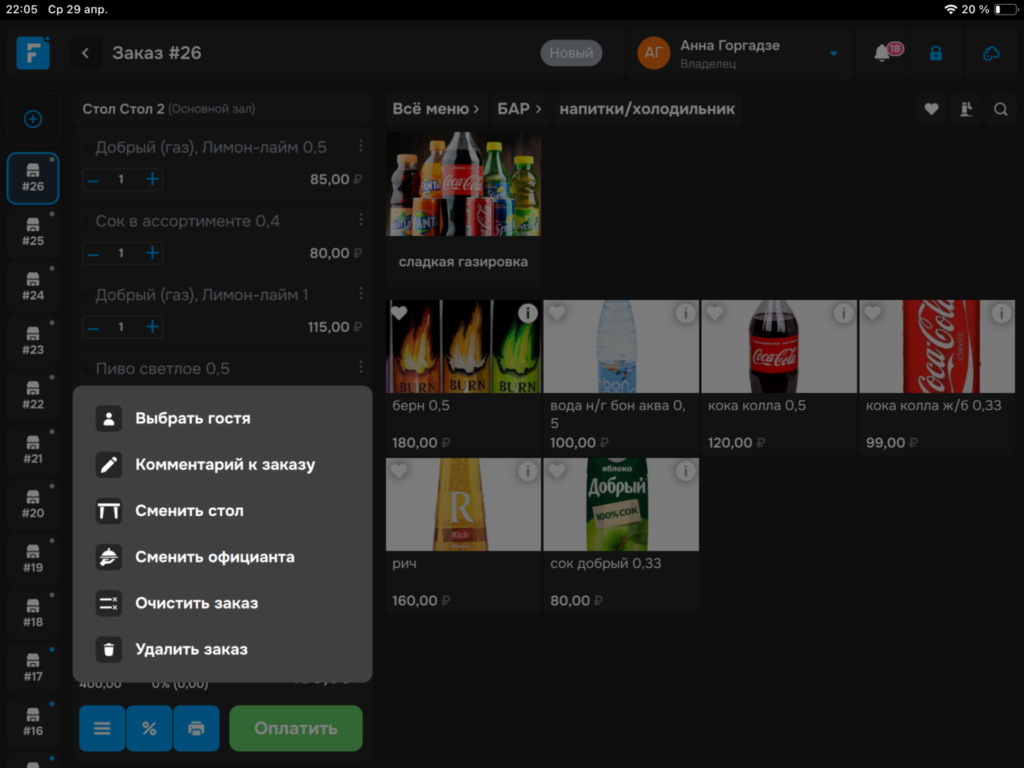Show info for берн 0,5
This screenshot has width=1024, height=768.
click(x=528, y=313)
